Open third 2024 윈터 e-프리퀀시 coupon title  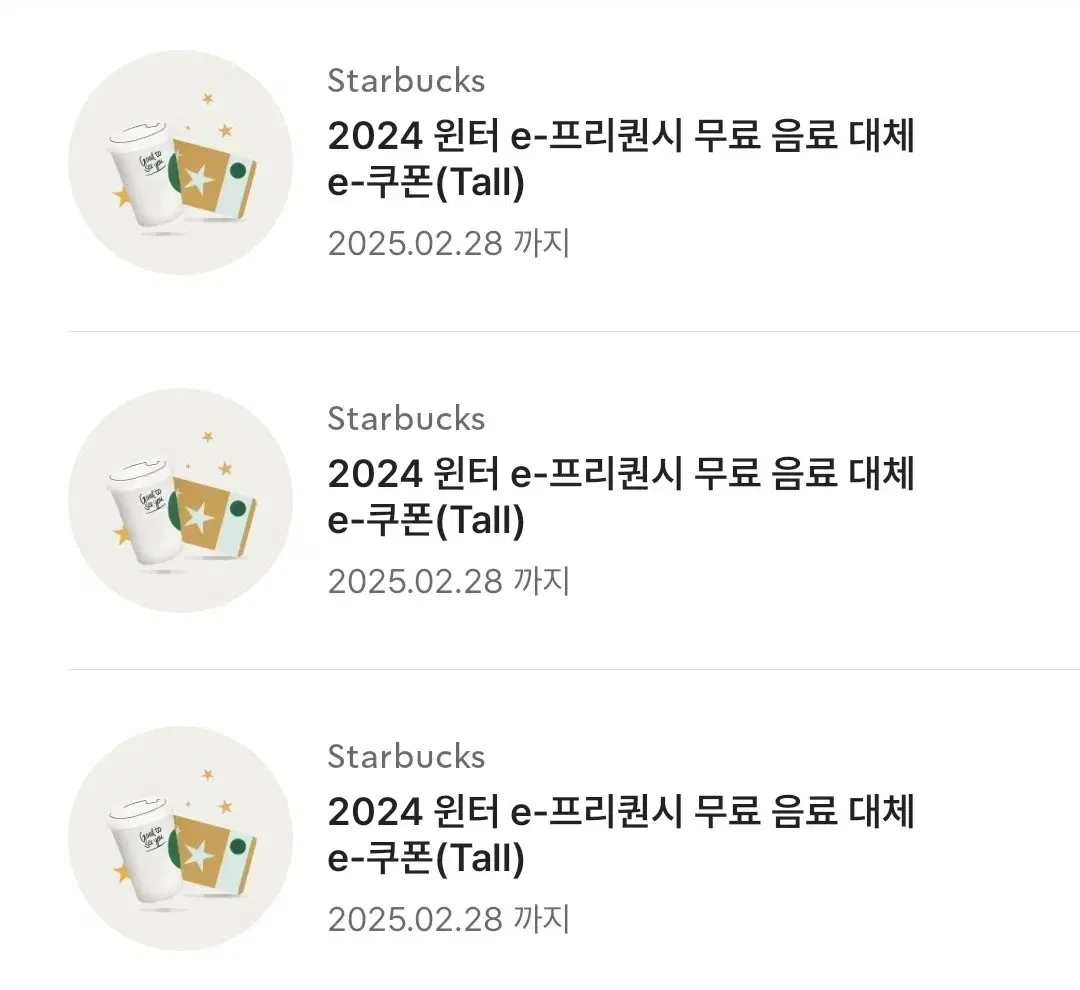point(621,835)
